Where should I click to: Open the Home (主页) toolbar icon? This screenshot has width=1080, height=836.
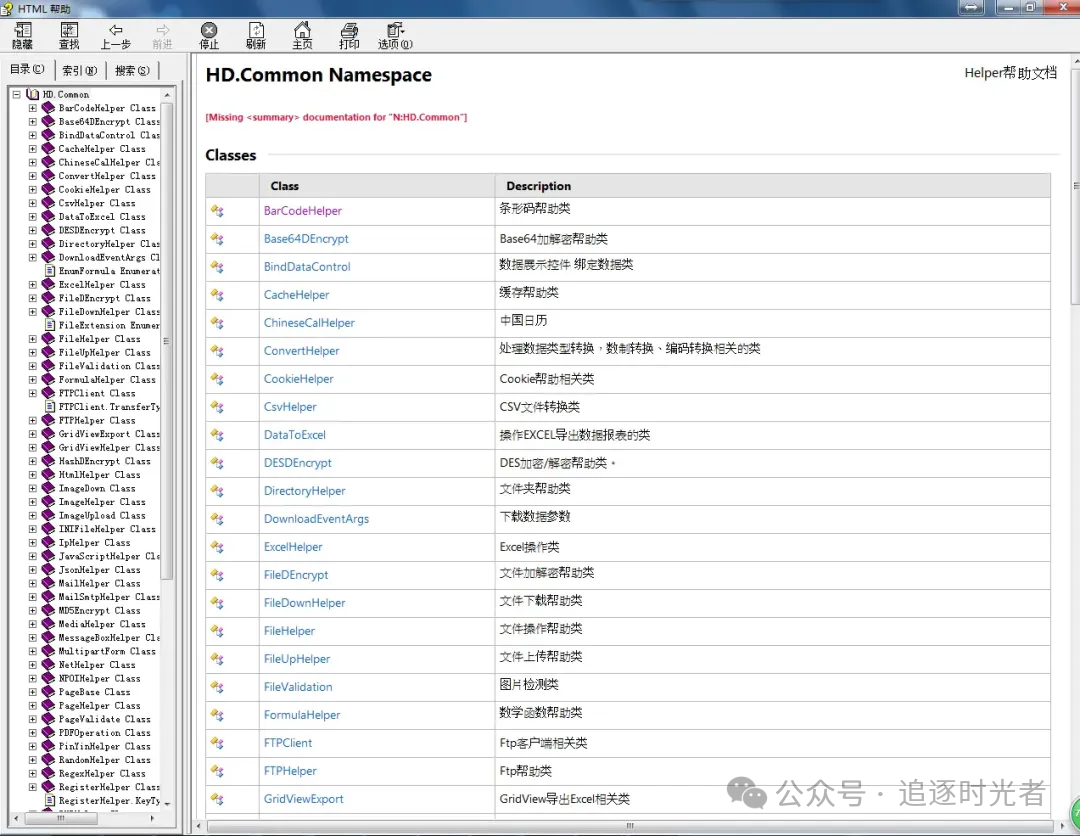point(302,35)
